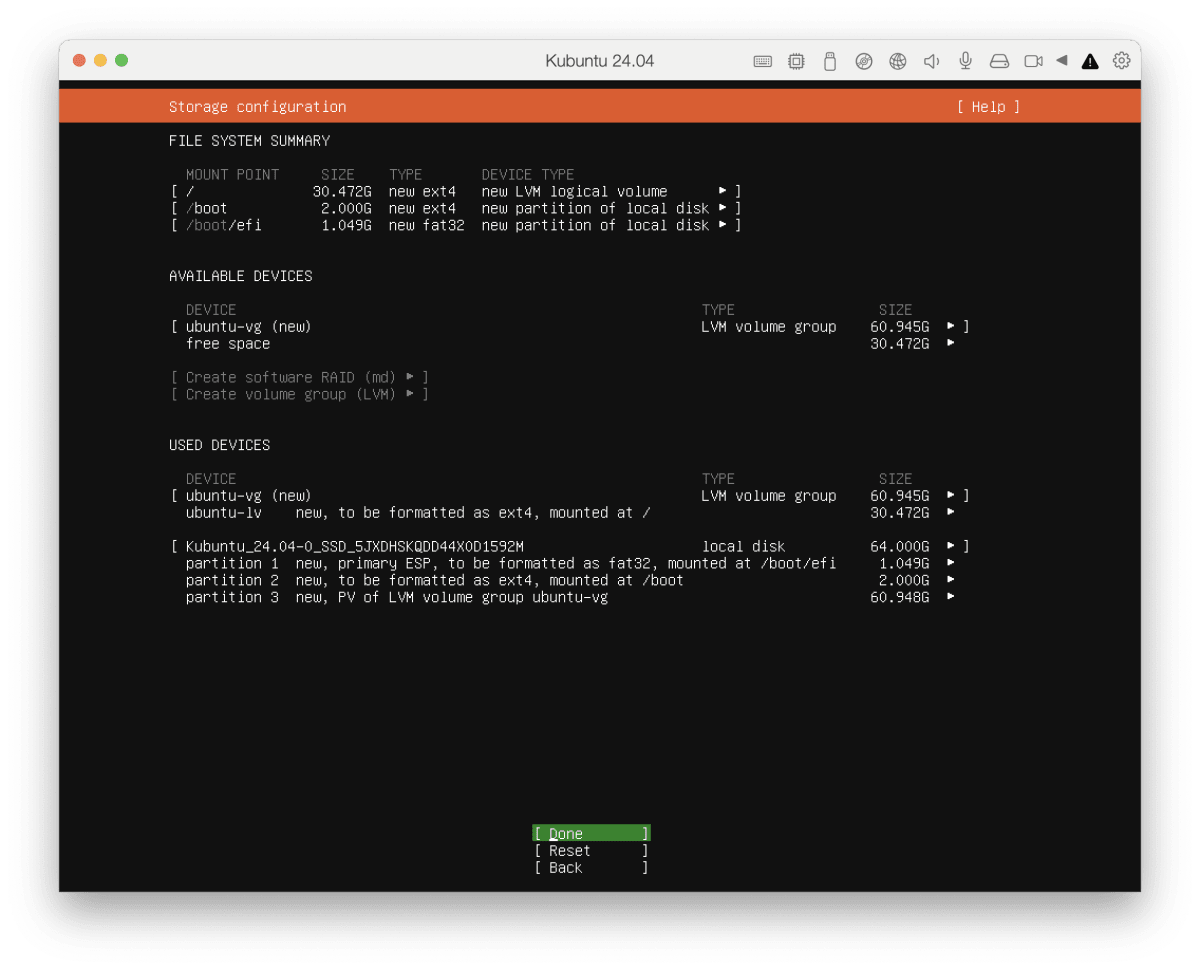Viewport: 1200px width, 970px height.
Task: Expand local disk 64.000G arrow
Action: (x=950, y=546)
